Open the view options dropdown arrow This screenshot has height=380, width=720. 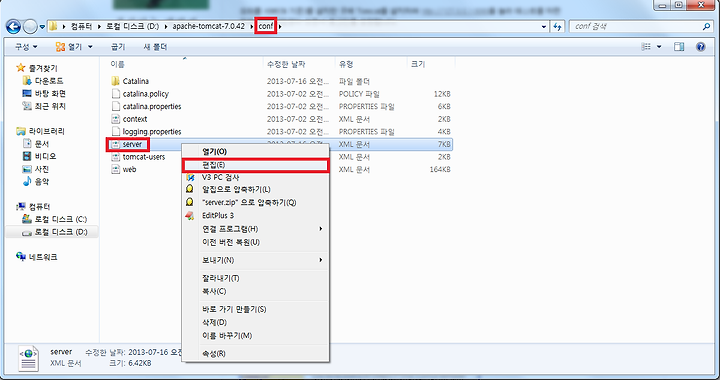tap(659, 47)
